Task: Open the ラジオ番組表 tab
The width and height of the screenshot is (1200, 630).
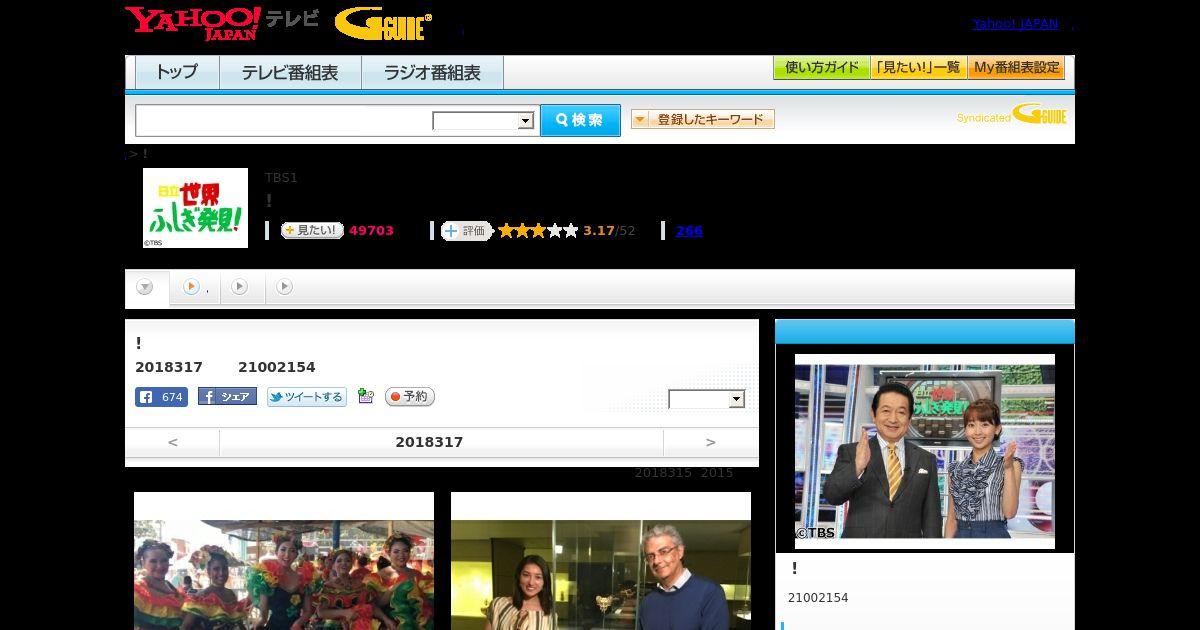Action: coord(432,72)
